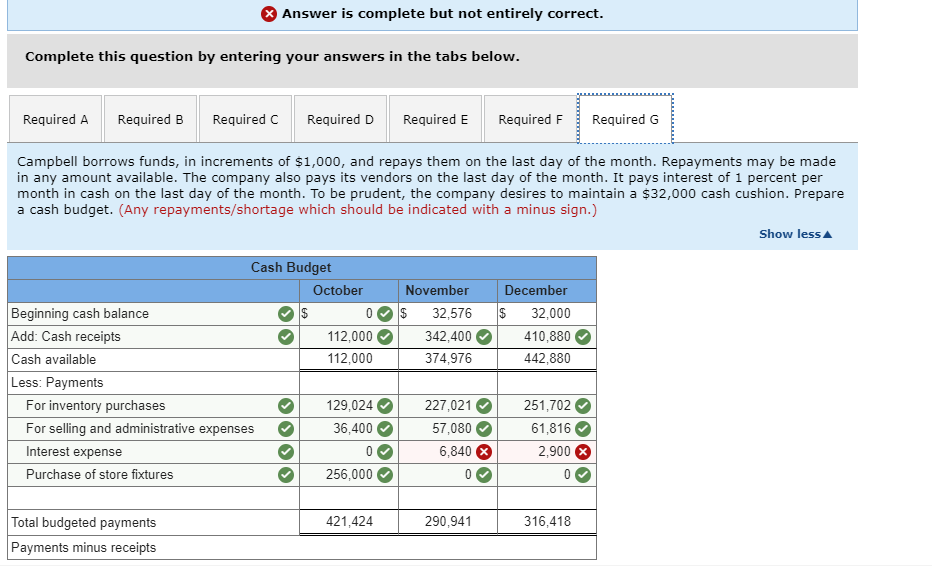
Task: Click December cash available value 442,880
Action: [x=547, y=359]
